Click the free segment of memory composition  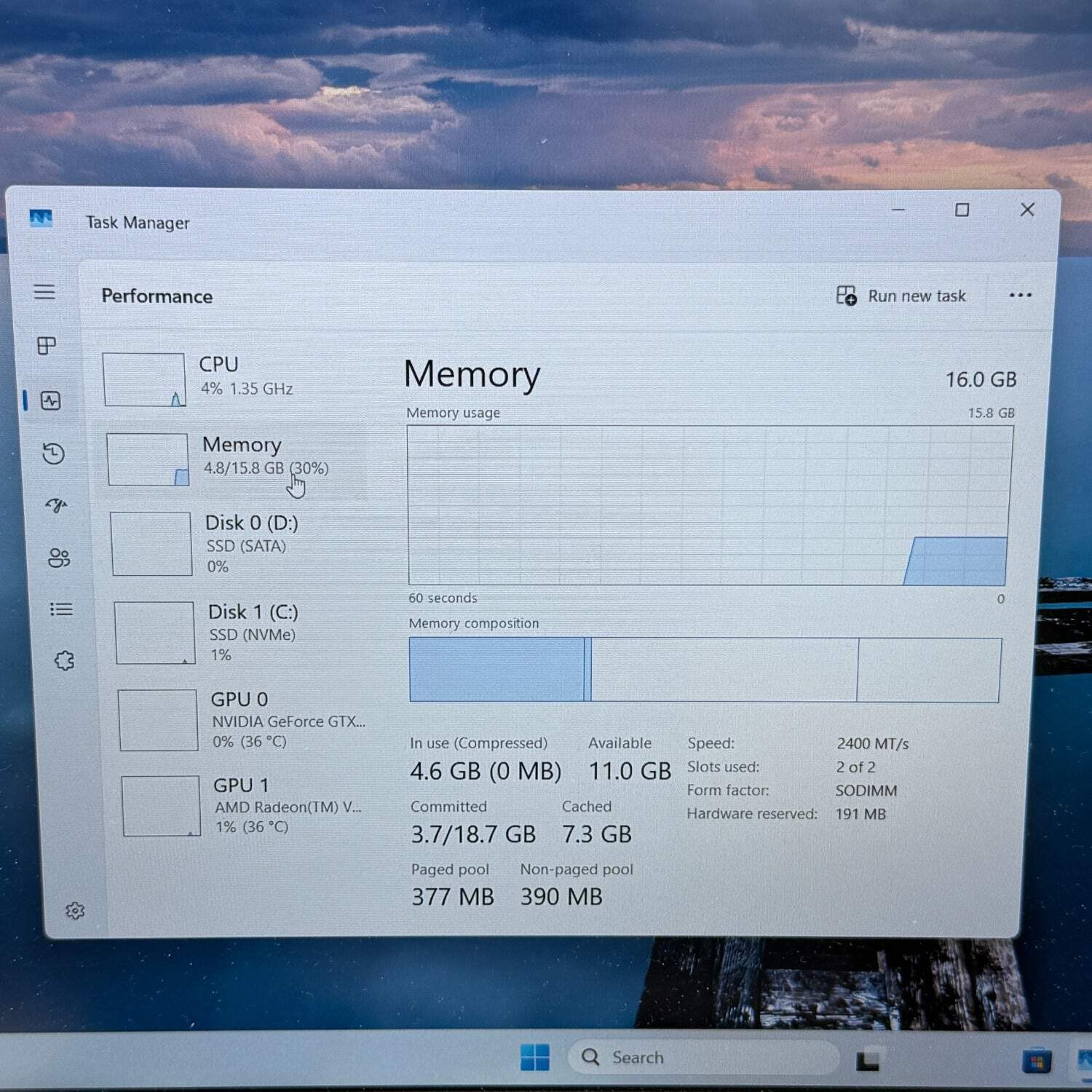coord(929,670)
